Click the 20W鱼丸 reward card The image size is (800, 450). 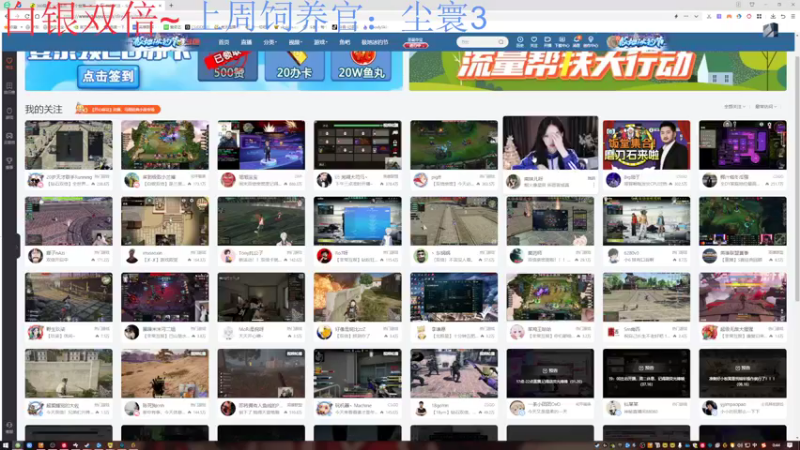pos(361,66)
